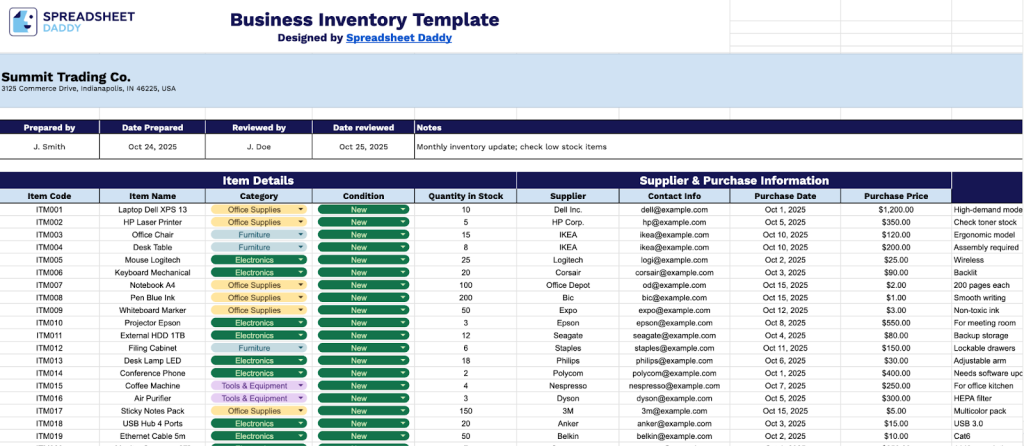Select the Item Code column header
The height and width of the screenshot is (446, 1024).
49,196
